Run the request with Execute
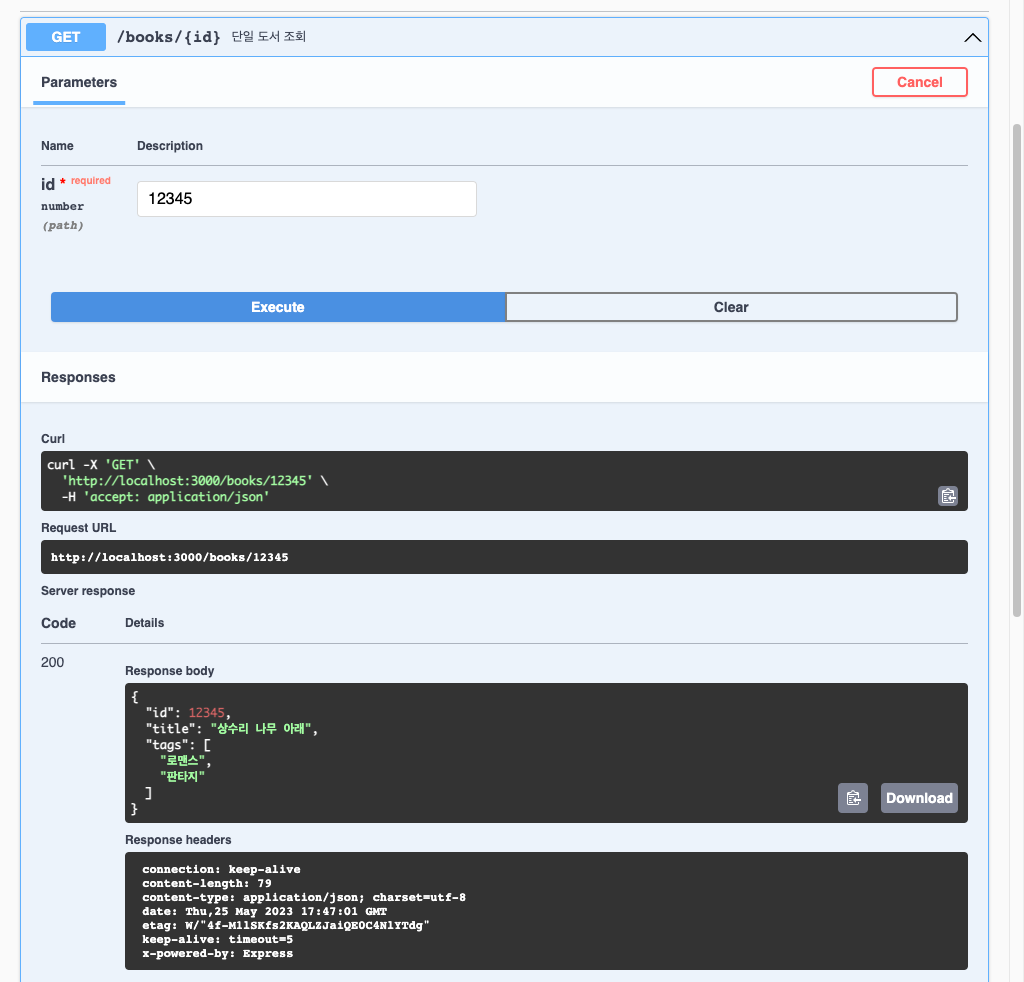This screenshot has width=1024, height=982. coord(278,307)
